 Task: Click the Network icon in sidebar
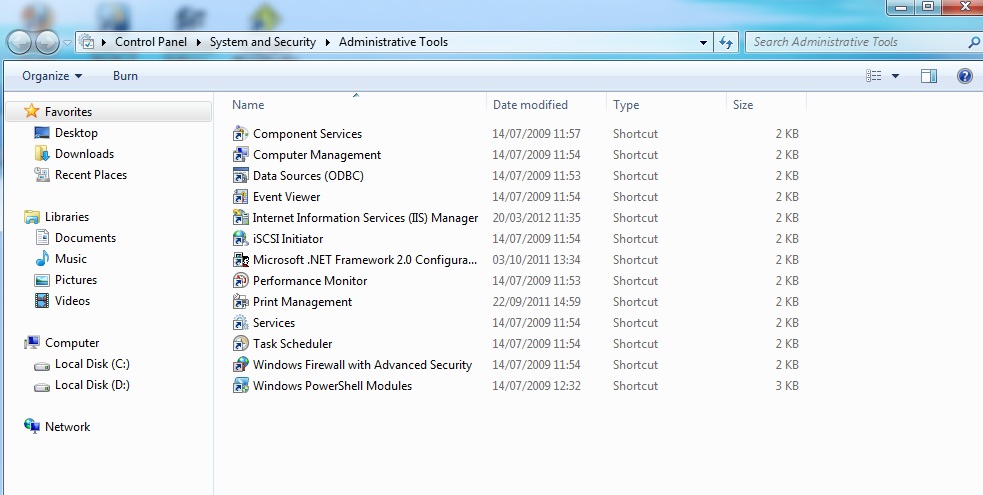click(32, 426)
